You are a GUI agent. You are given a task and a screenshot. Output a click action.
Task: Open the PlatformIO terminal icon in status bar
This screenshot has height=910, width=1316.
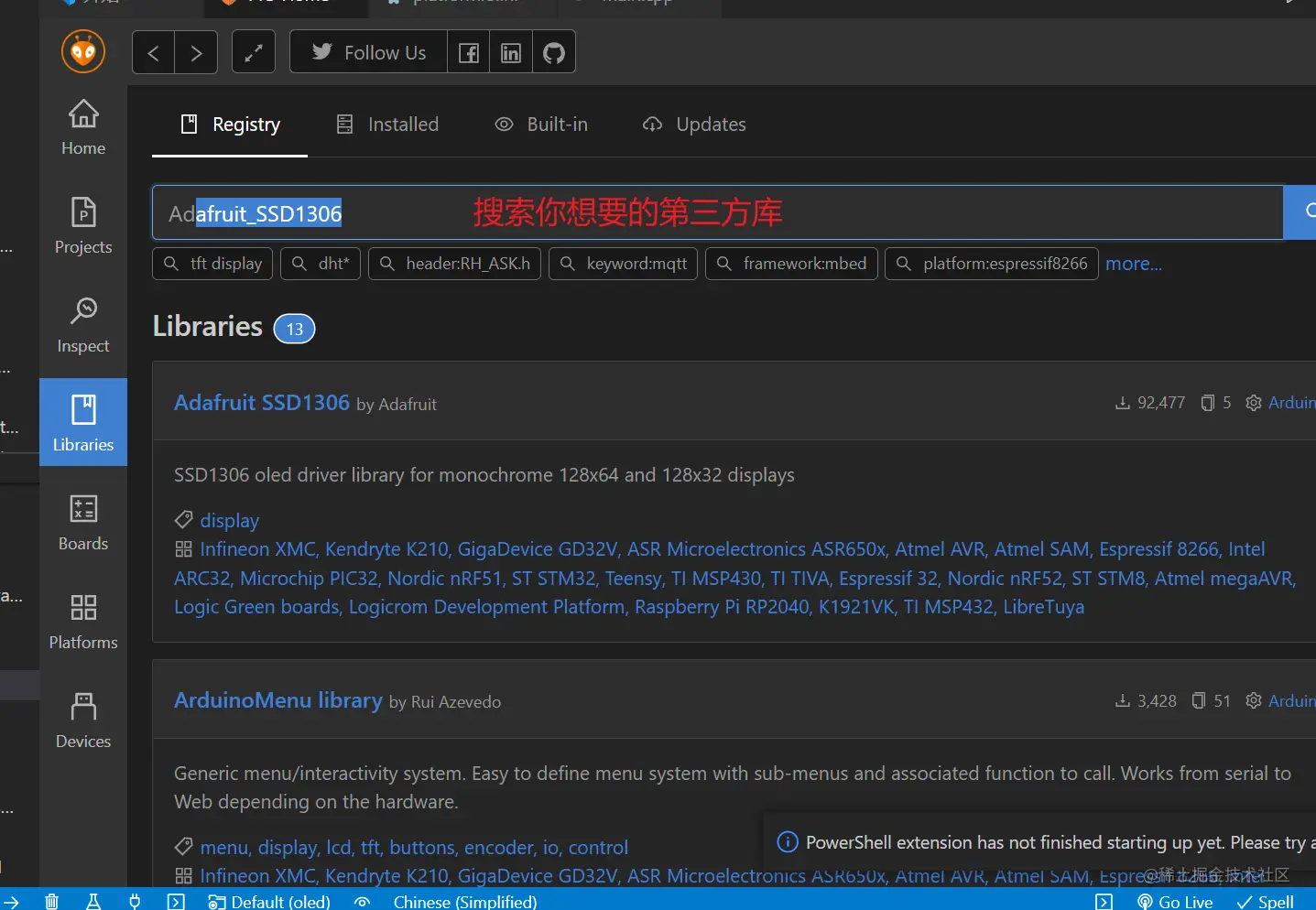click(x=176, y=902)
